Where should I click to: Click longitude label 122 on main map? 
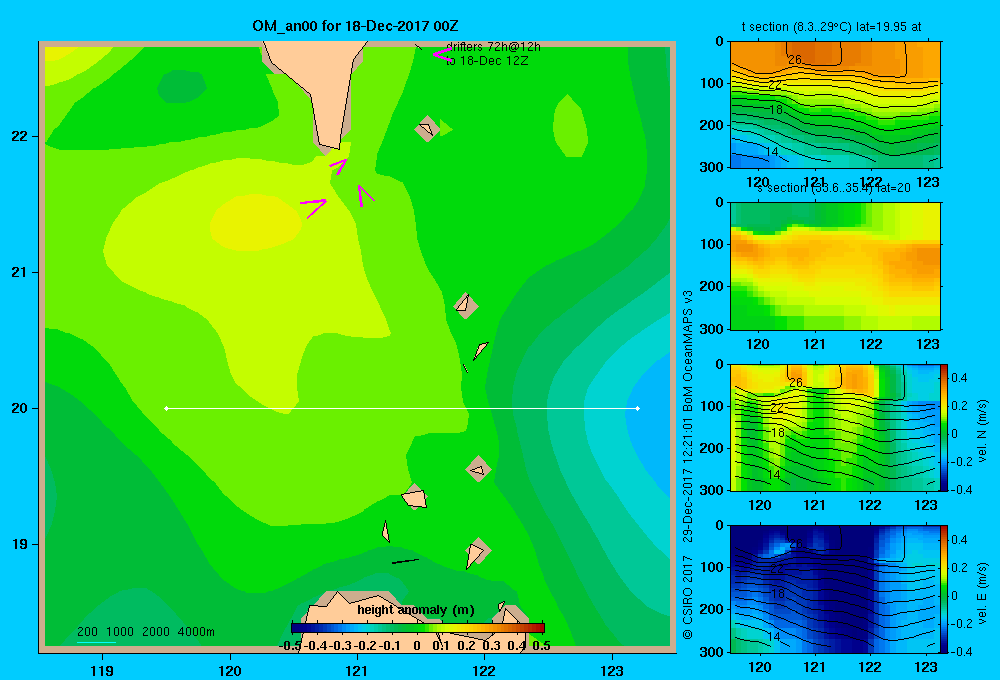(485, 670)
